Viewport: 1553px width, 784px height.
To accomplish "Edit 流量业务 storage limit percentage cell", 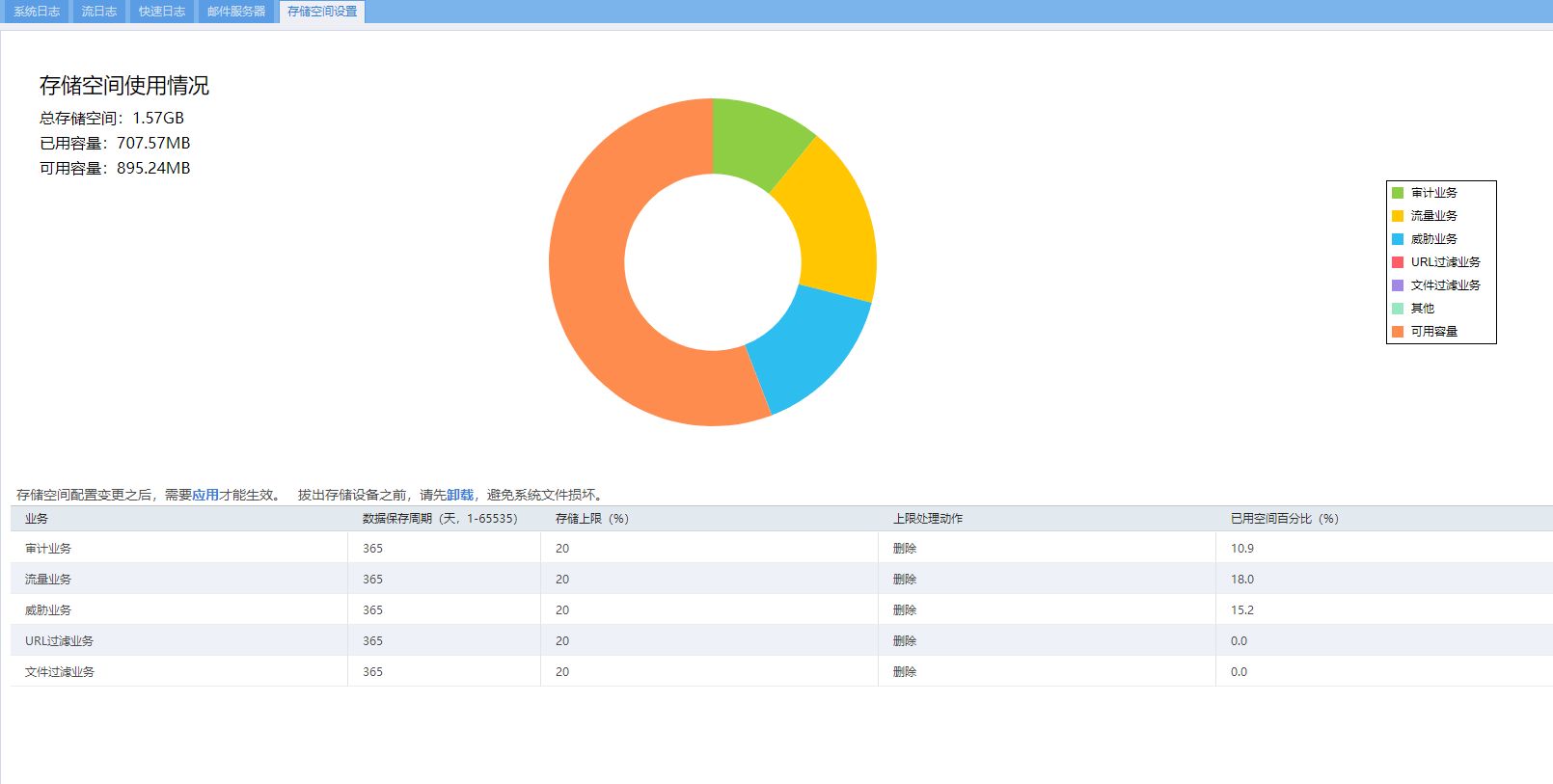I will tap(709, 579).
